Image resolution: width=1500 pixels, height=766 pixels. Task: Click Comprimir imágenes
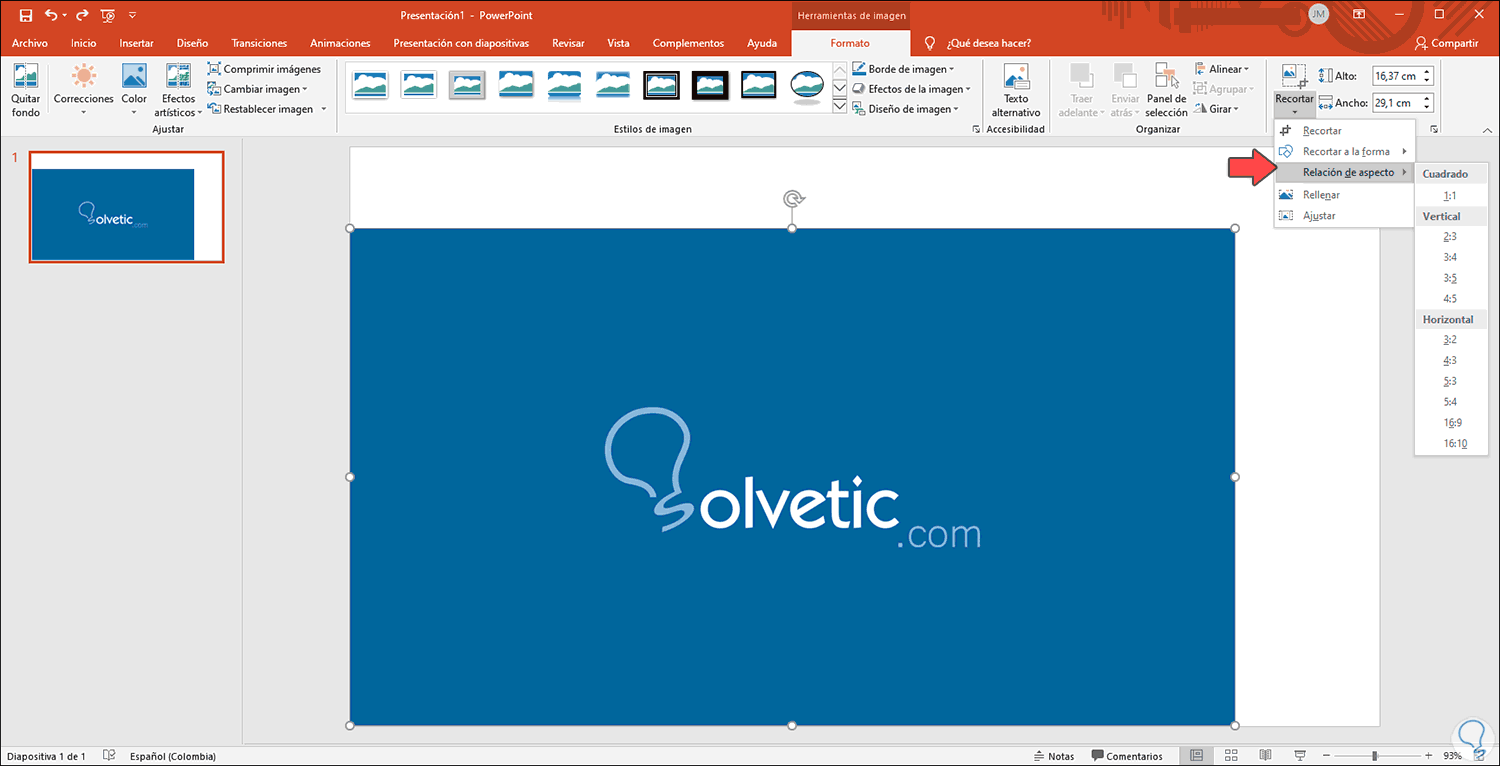coord(264,69)
